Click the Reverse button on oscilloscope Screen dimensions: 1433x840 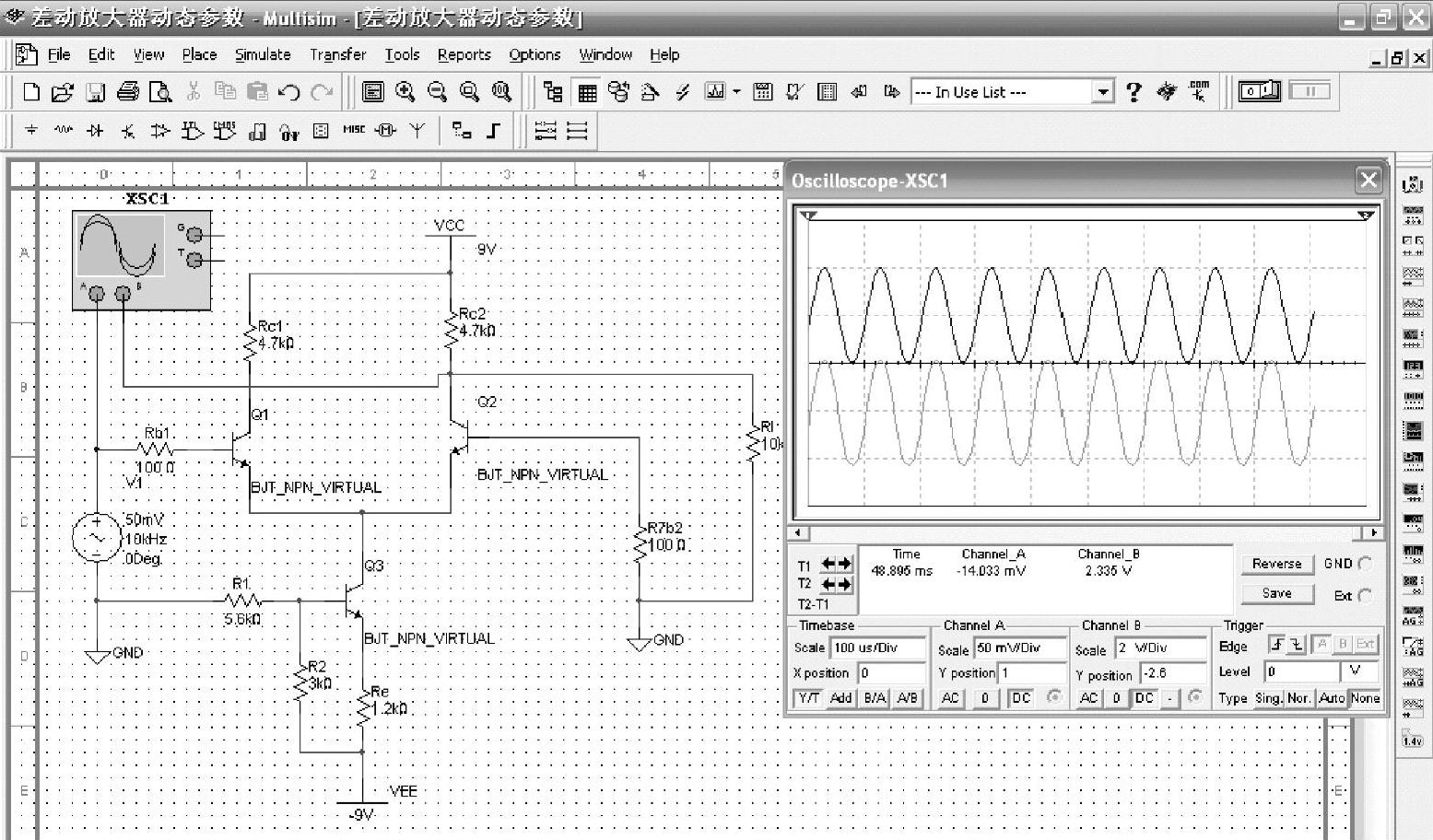(x=1276, y=564)
